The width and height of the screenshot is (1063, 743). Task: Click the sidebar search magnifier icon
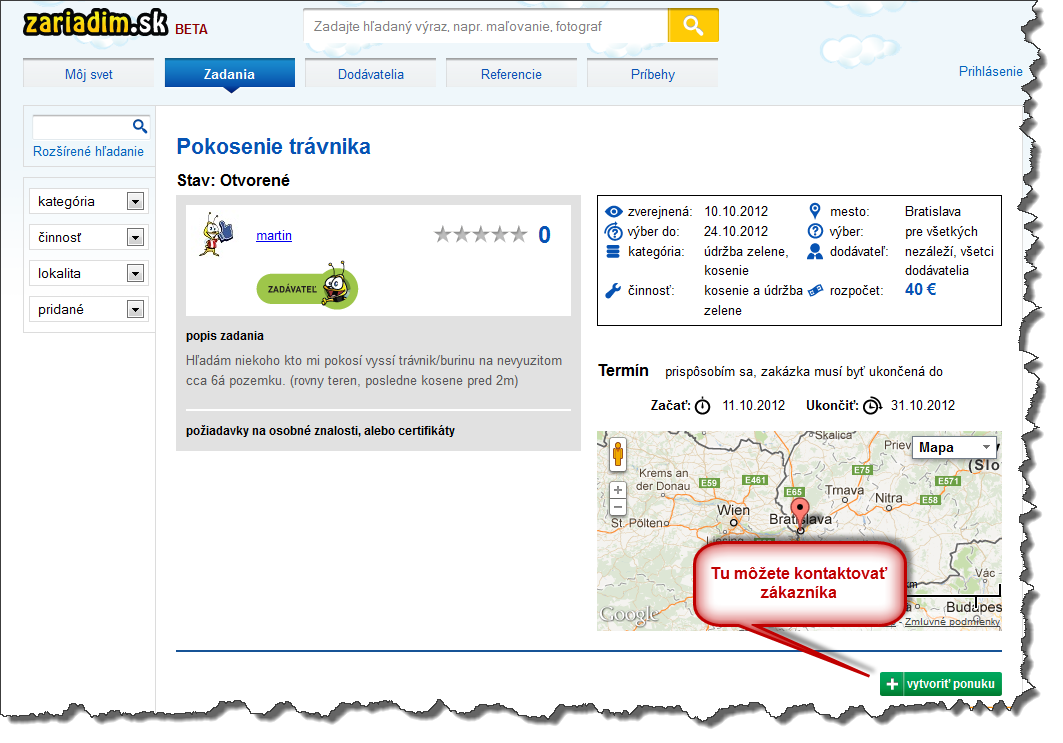pyautogui.click(x=140, y=126)
